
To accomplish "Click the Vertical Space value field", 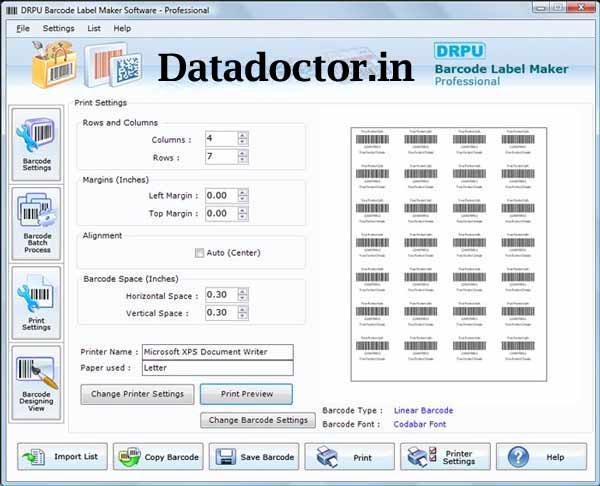I will [222, 313].
